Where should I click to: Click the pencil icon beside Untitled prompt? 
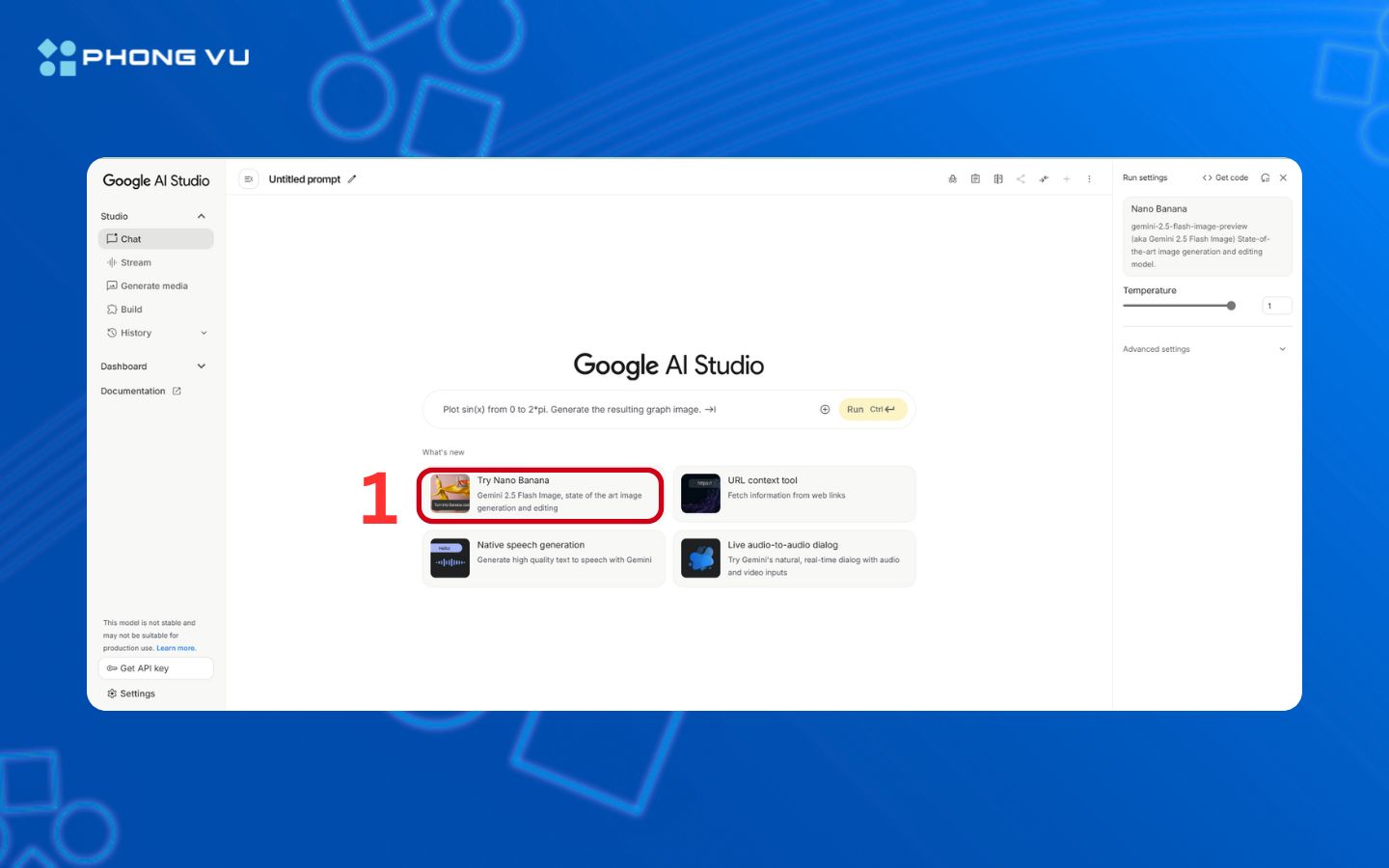tap(352, 179)
